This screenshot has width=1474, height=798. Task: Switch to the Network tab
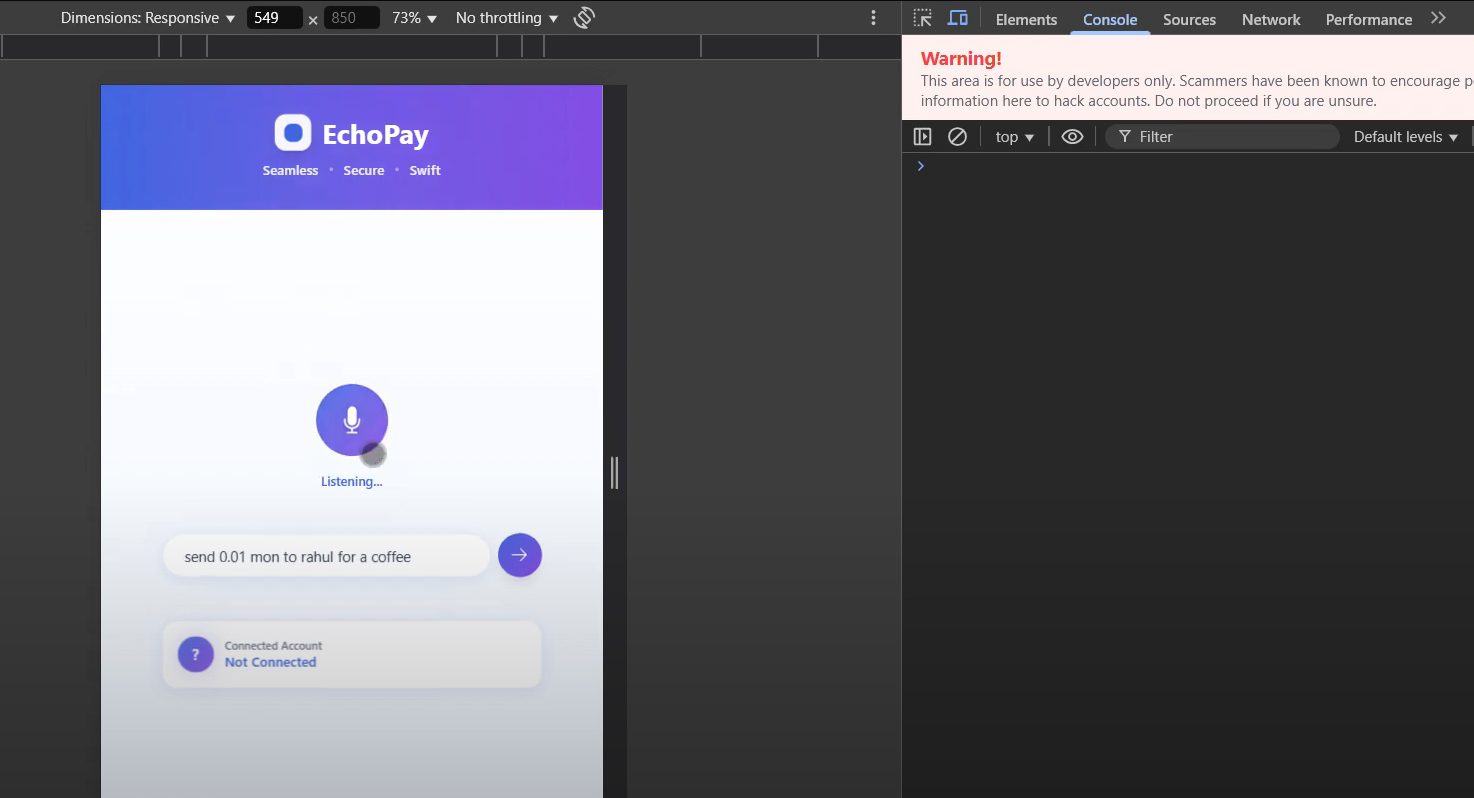(1270, 19)
